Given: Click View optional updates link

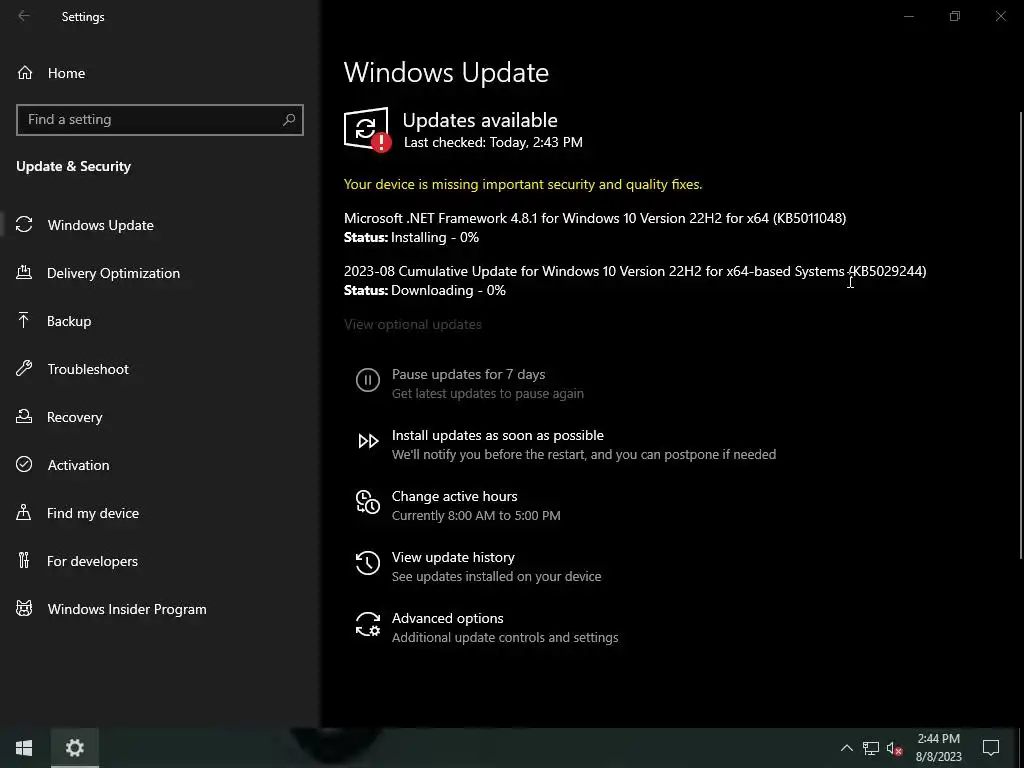Looking at the screenshot, I should click(x=413, y=325).
